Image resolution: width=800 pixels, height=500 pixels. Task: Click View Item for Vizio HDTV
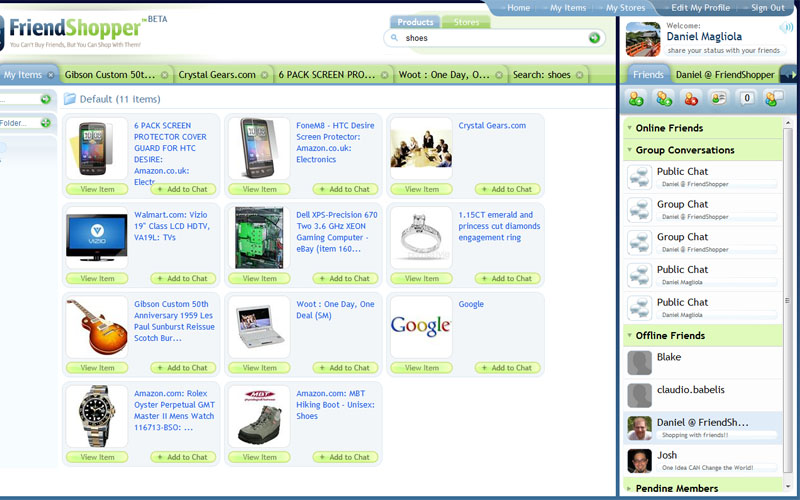click(x=97, y=279)
